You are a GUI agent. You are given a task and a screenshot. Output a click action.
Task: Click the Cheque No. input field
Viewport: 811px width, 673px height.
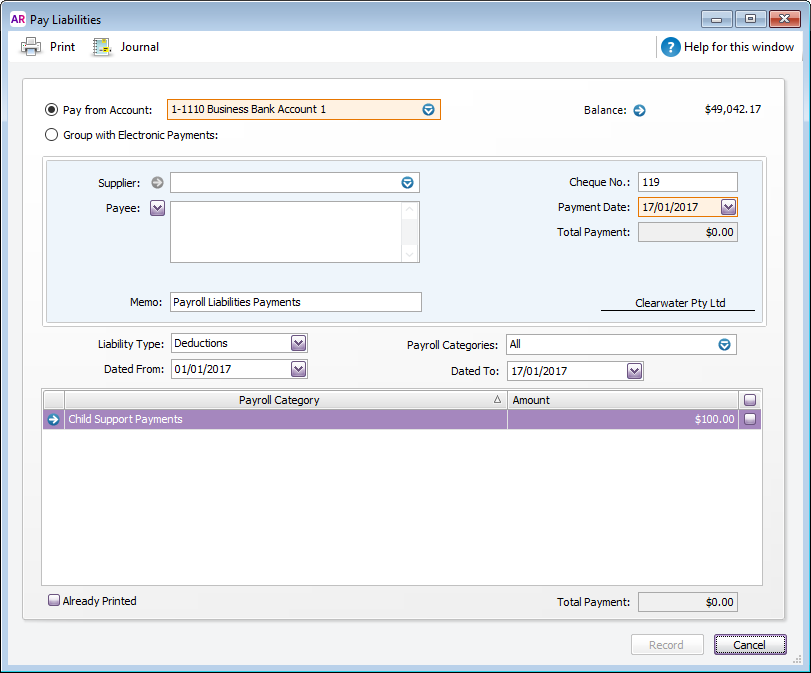click(687, 182)
